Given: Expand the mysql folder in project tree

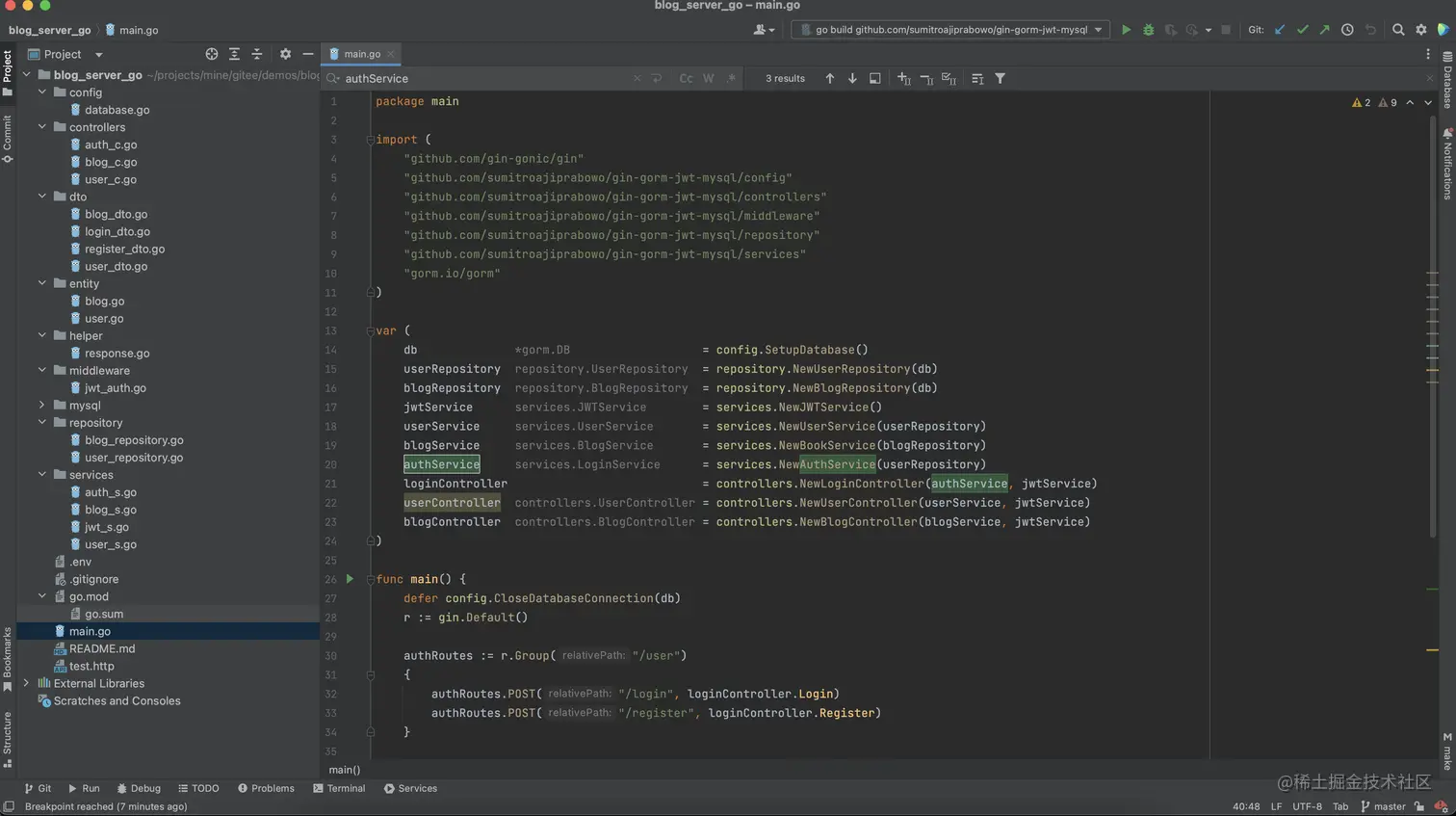Looking at the screenshot, I should [42, 406].
